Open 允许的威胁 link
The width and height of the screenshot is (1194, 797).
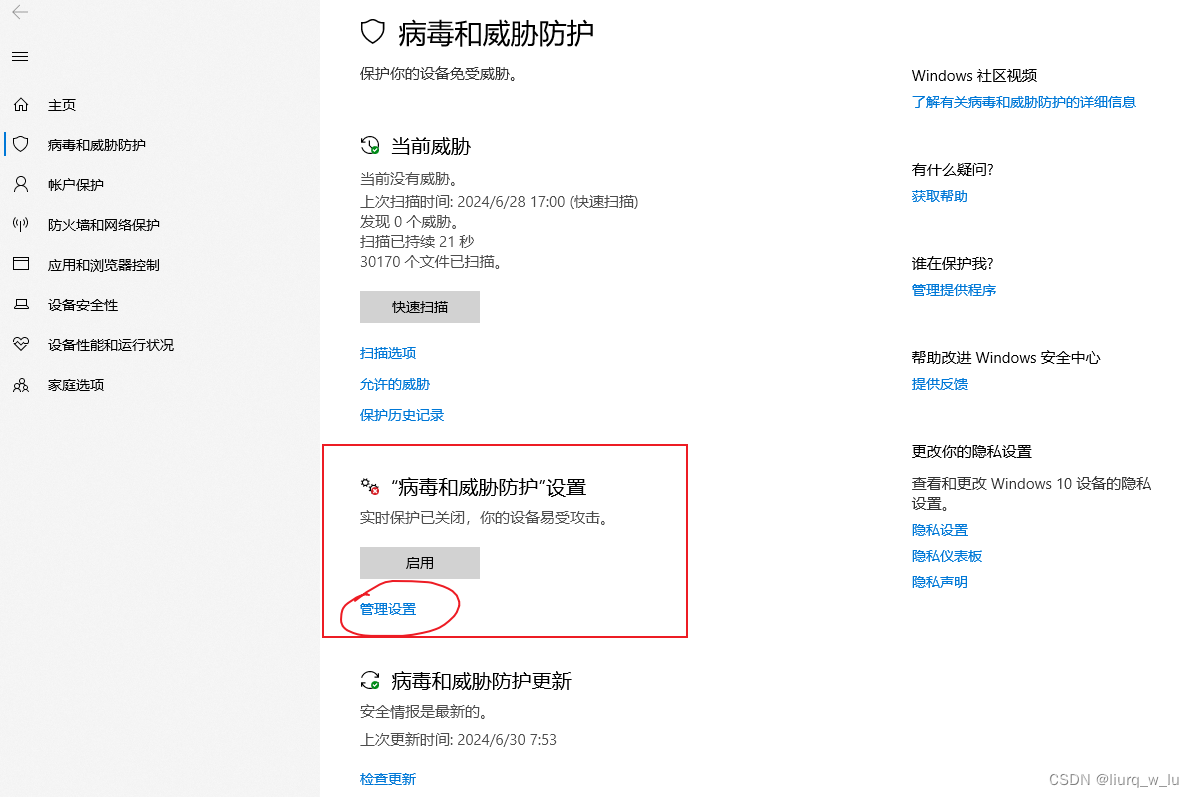(x=394, y=384)
